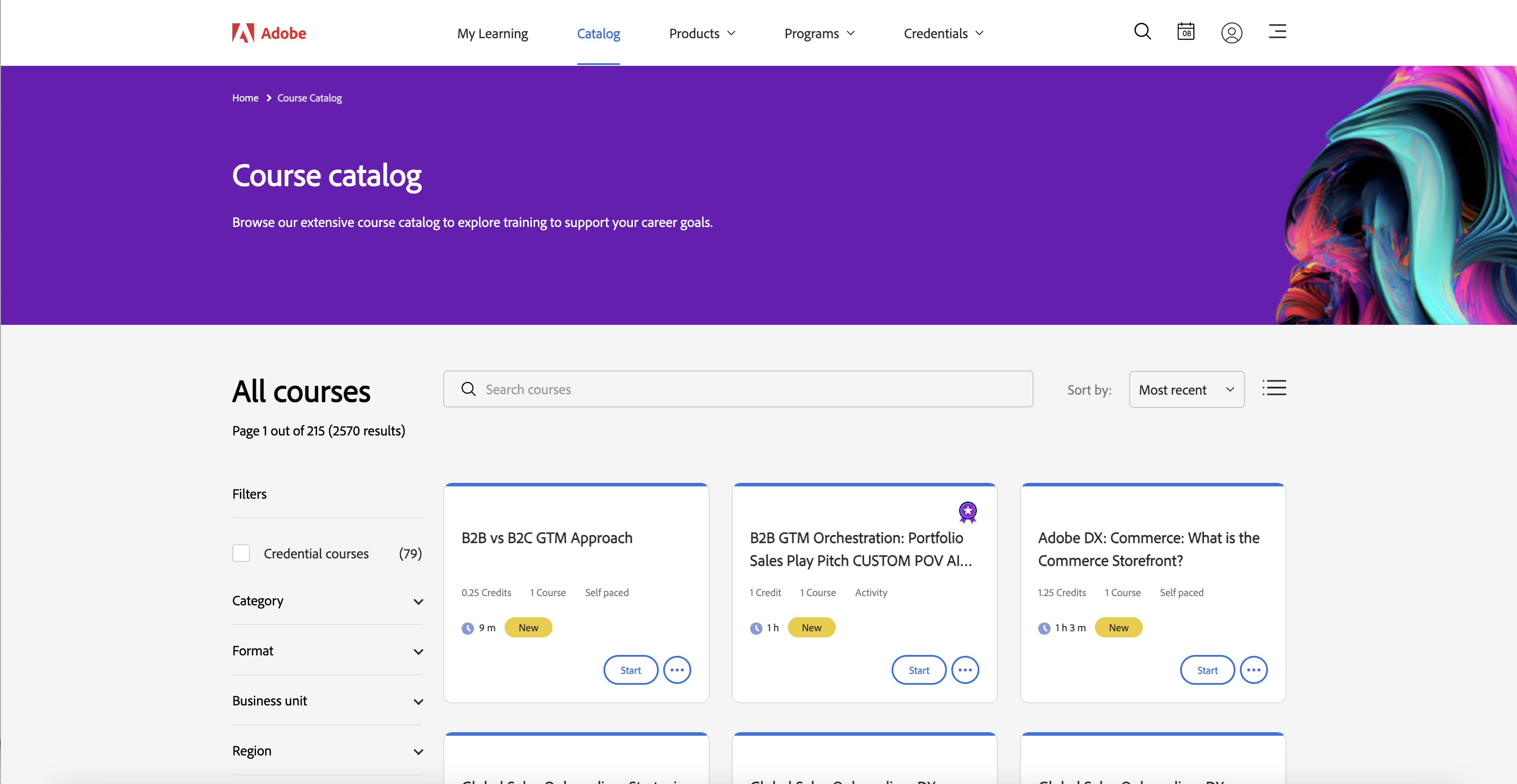Click New badge on Adobe DX Commerce card
1517x784 pixels.
(x=1118, y=627)
